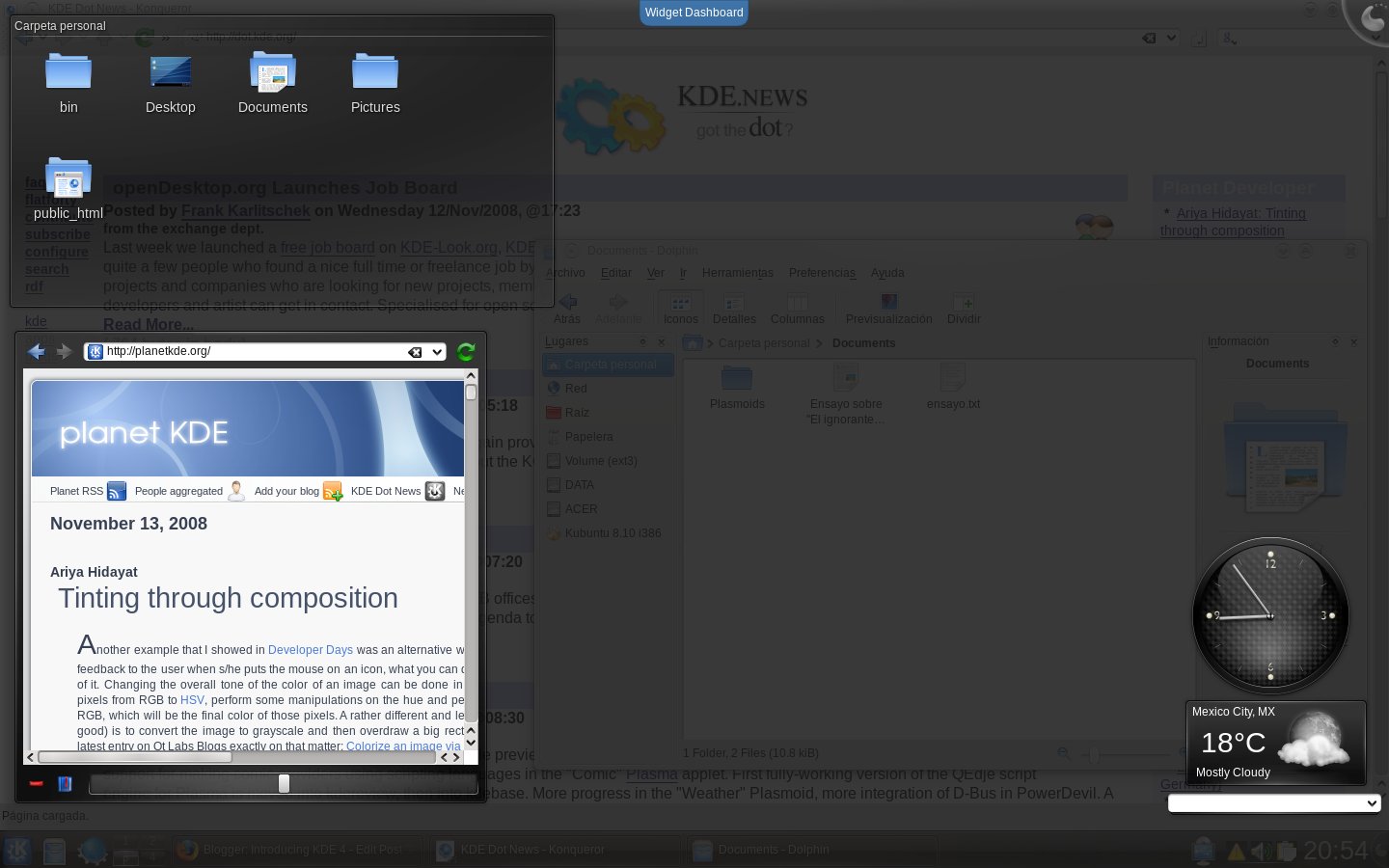
Task: Open the Ver menu in Dolphin
Action: pyautogui.click(x=656, y=273)
